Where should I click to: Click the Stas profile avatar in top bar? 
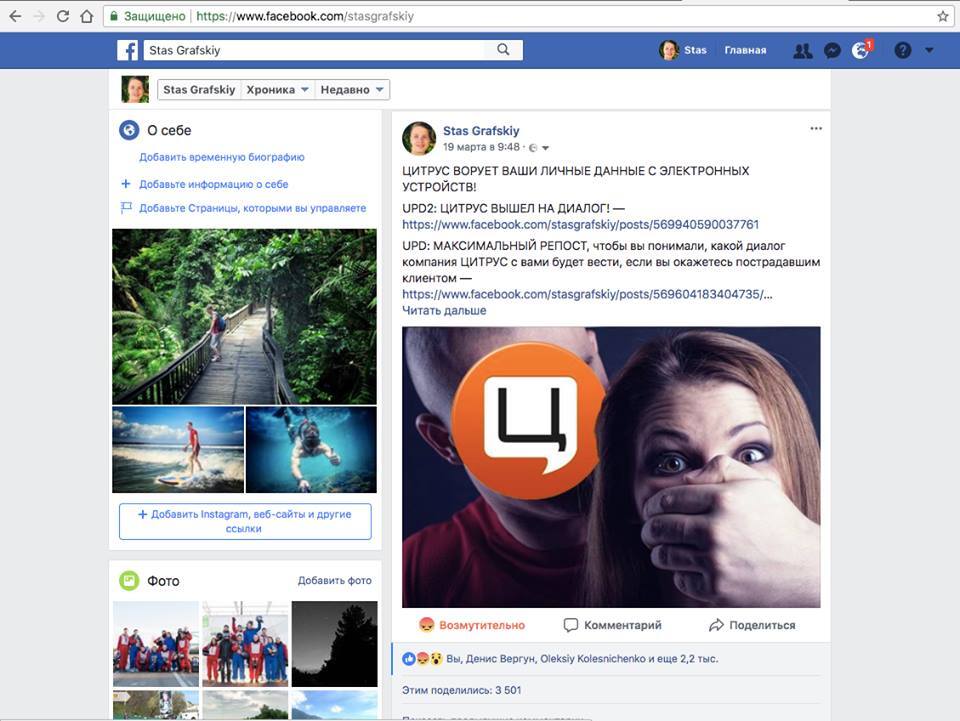669,50
